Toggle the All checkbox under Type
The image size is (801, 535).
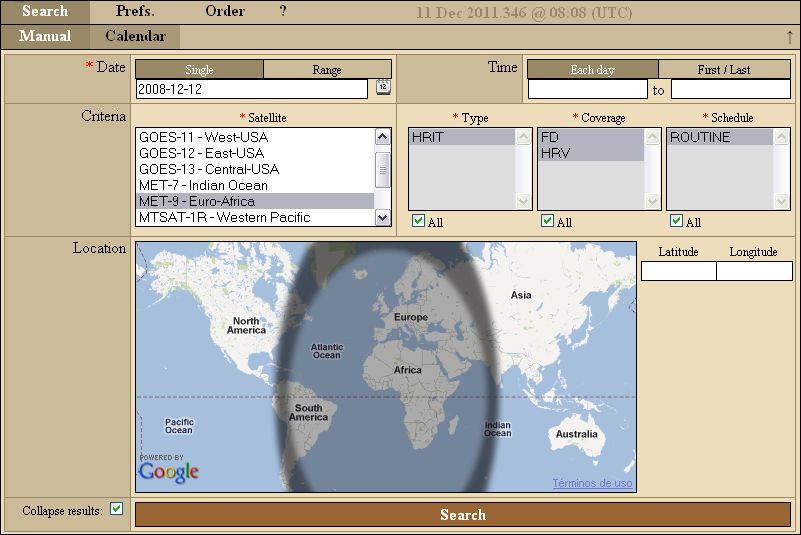click(418, 221)
